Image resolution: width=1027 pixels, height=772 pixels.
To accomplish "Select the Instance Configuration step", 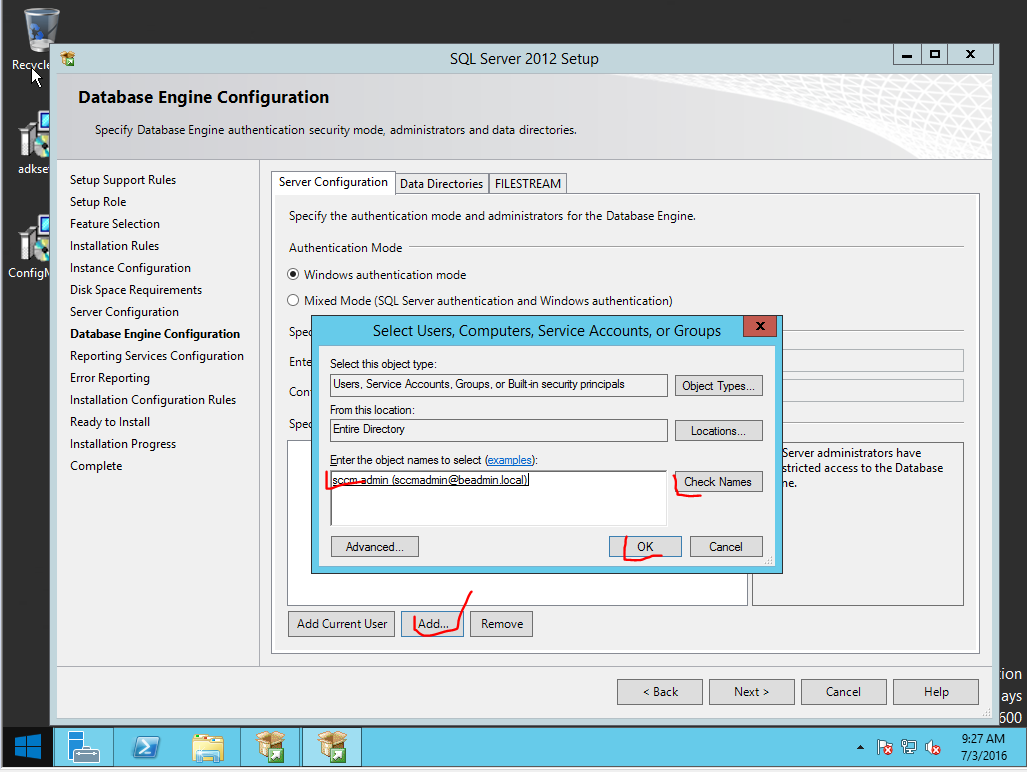I will 130,268.
